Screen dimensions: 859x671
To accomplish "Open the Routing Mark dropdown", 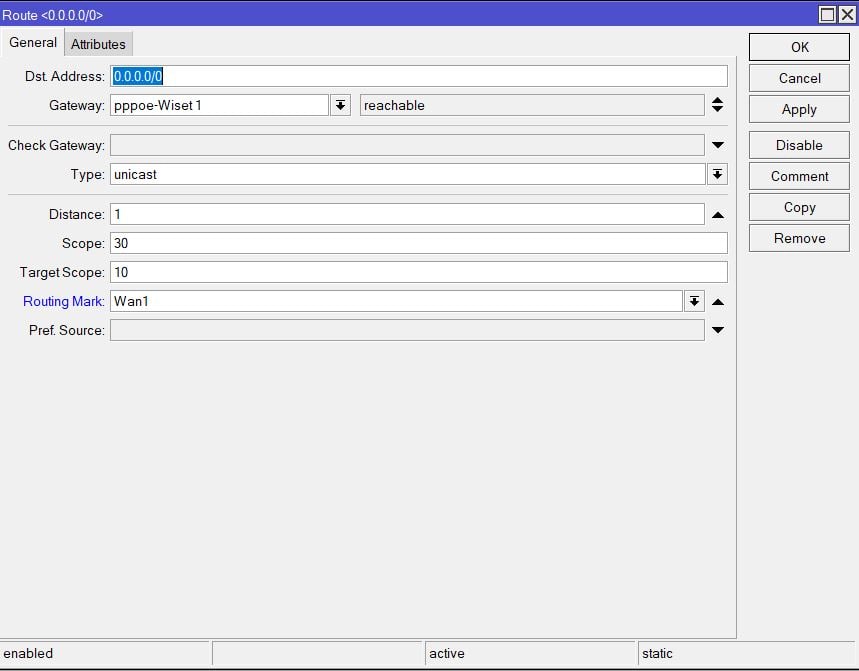I will click(x=694, y=301).
